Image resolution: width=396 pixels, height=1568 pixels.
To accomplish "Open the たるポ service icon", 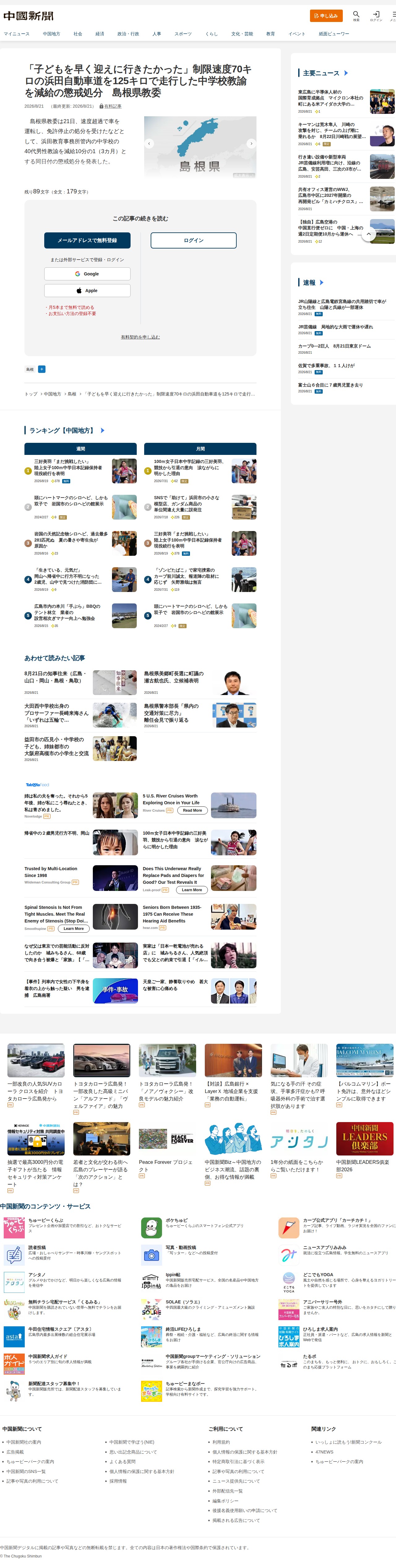I will coord(288,1363).
